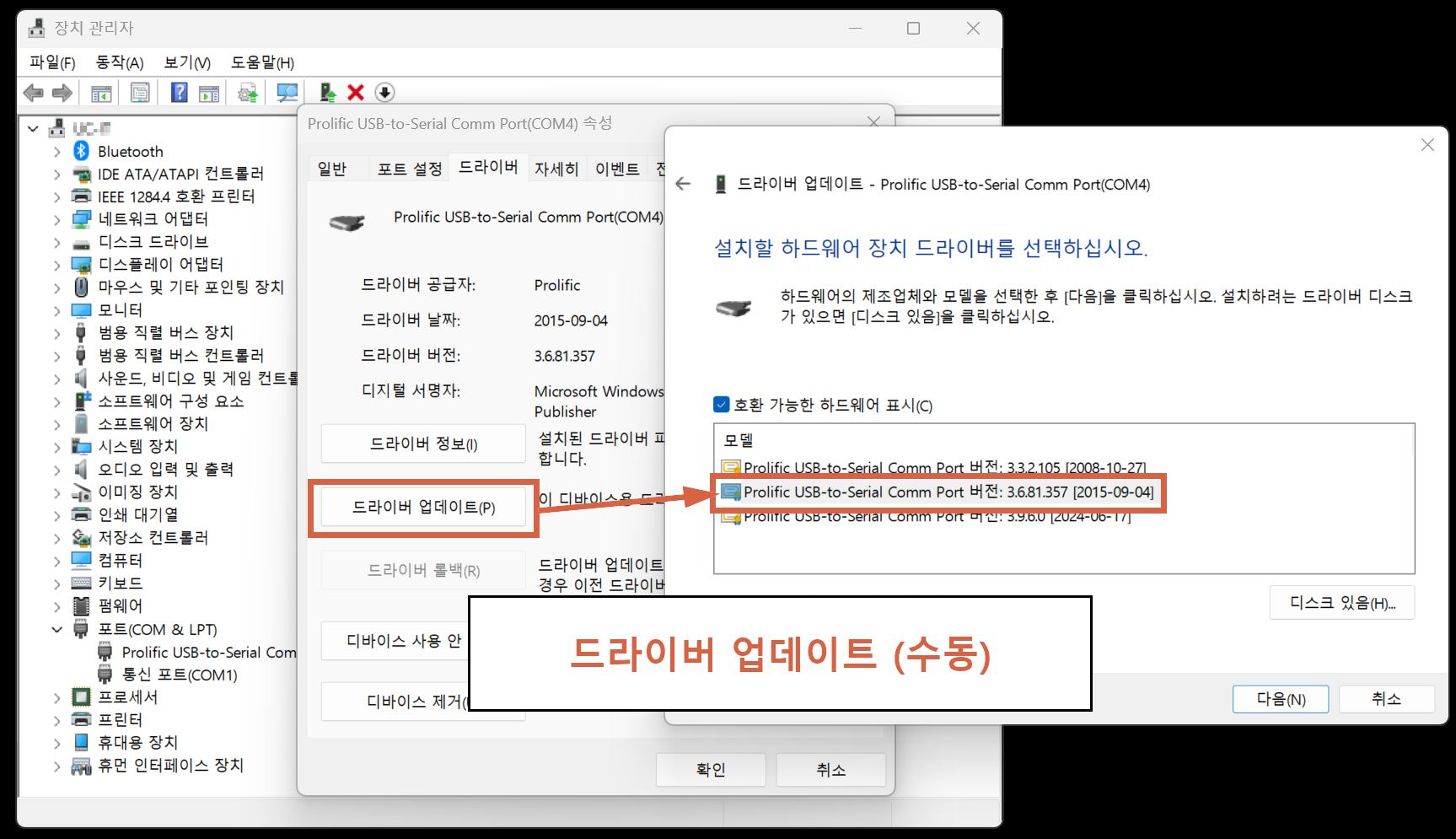Select 범용 직렬 버스 컨트롤러 item
The image size is (1456, 839).
(x=181, y=355)
